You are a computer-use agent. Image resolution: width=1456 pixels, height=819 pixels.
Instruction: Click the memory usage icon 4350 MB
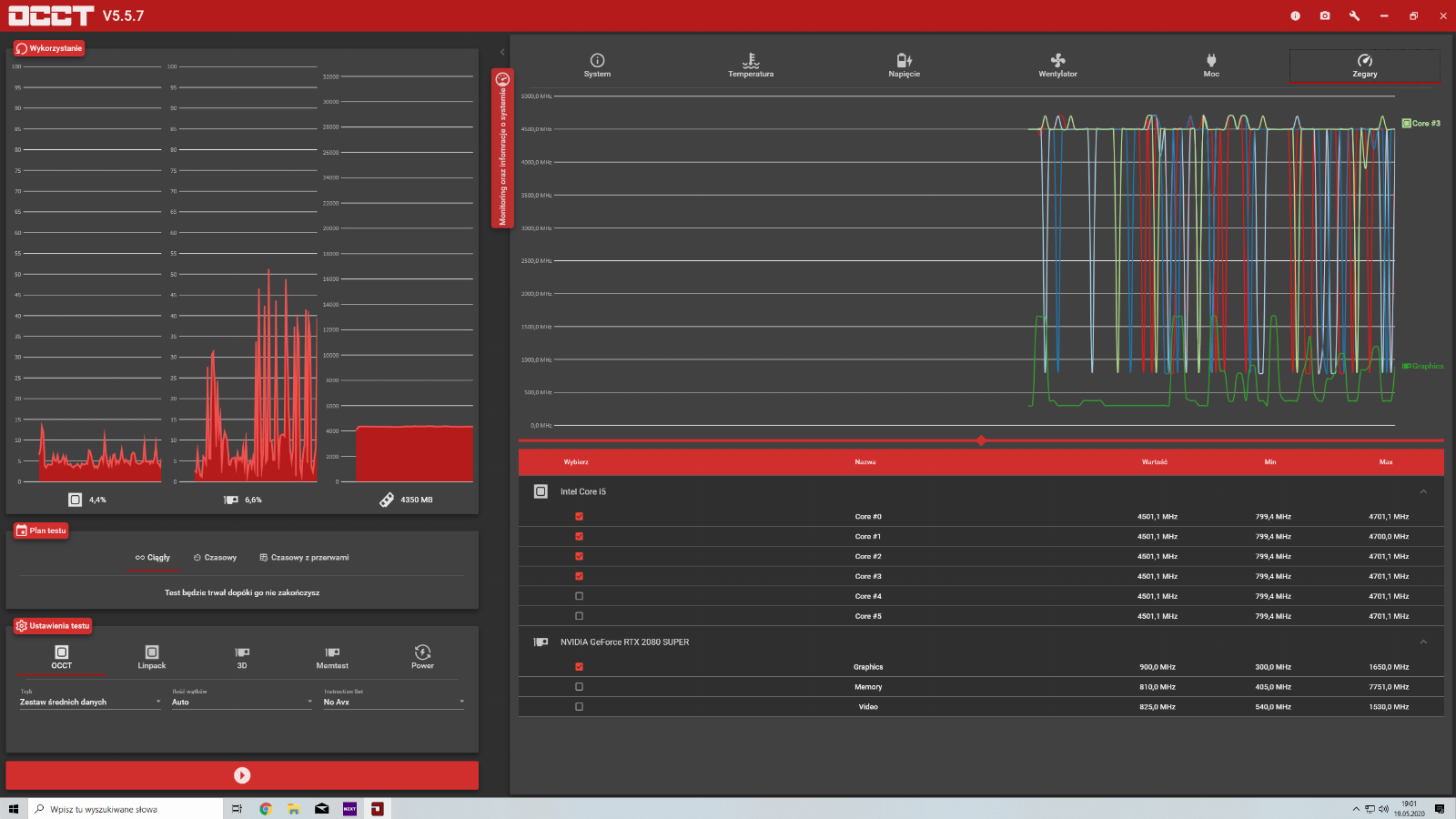click(387, 500)
